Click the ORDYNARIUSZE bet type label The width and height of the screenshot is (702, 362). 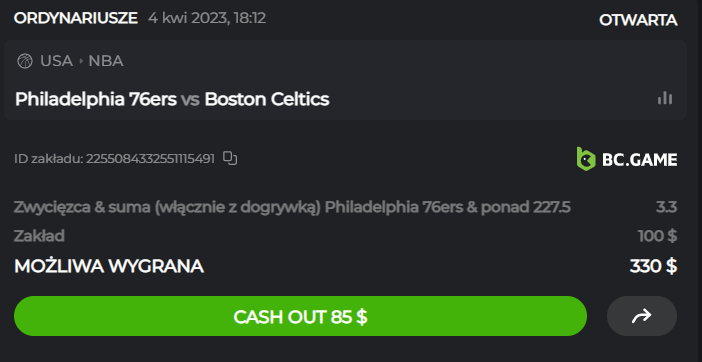pos(76,18)
